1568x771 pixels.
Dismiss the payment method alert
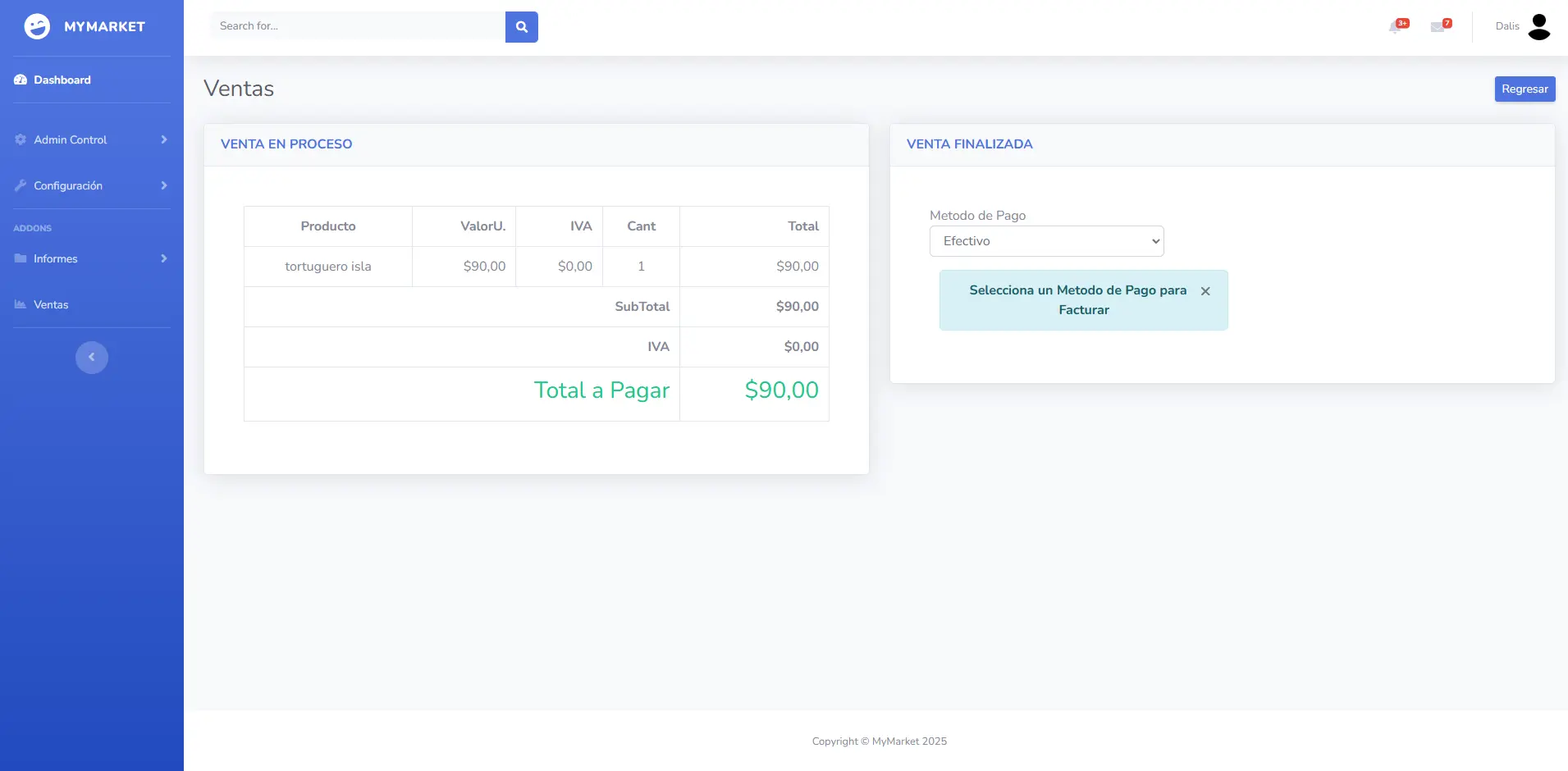pos(1205,291)
